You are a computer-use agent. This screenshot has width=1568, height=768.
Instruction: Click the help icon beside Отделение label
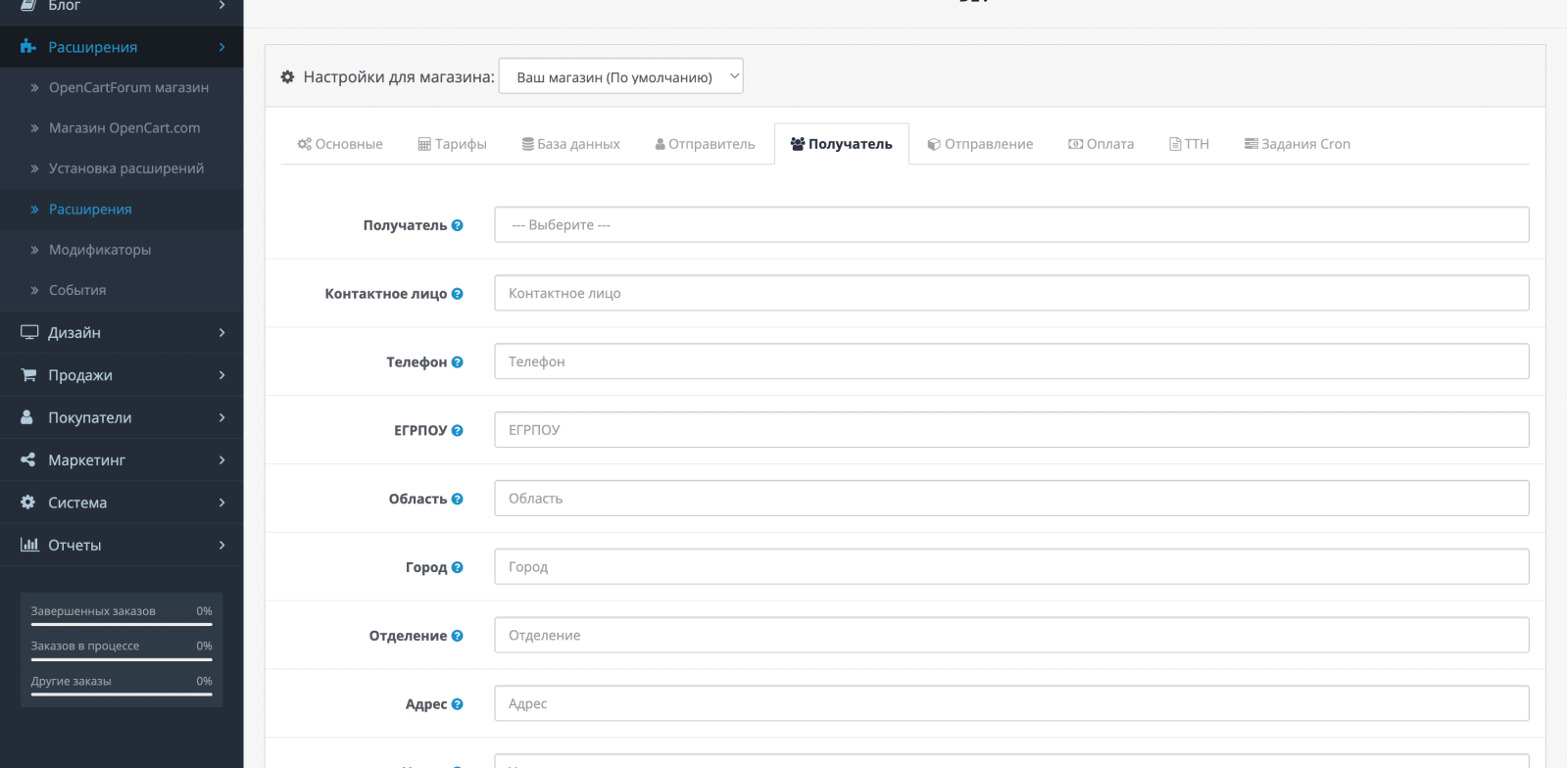[x=457, y=636]
